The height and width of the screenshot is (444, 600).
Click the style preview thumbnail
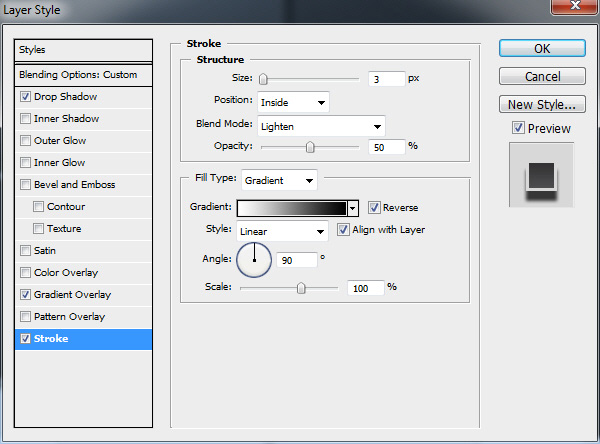(x=541, y=175)
